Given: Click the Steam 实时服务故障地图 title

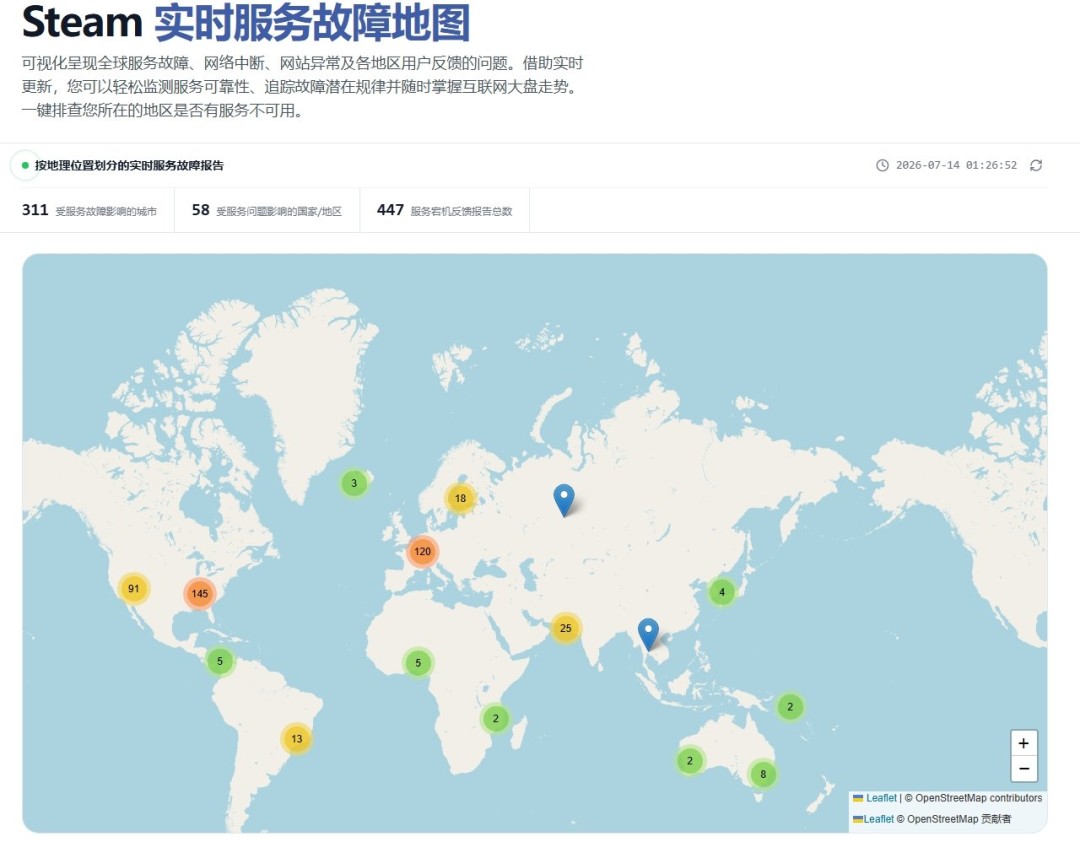Looking at the screenshot, I should tap(246, 22).
